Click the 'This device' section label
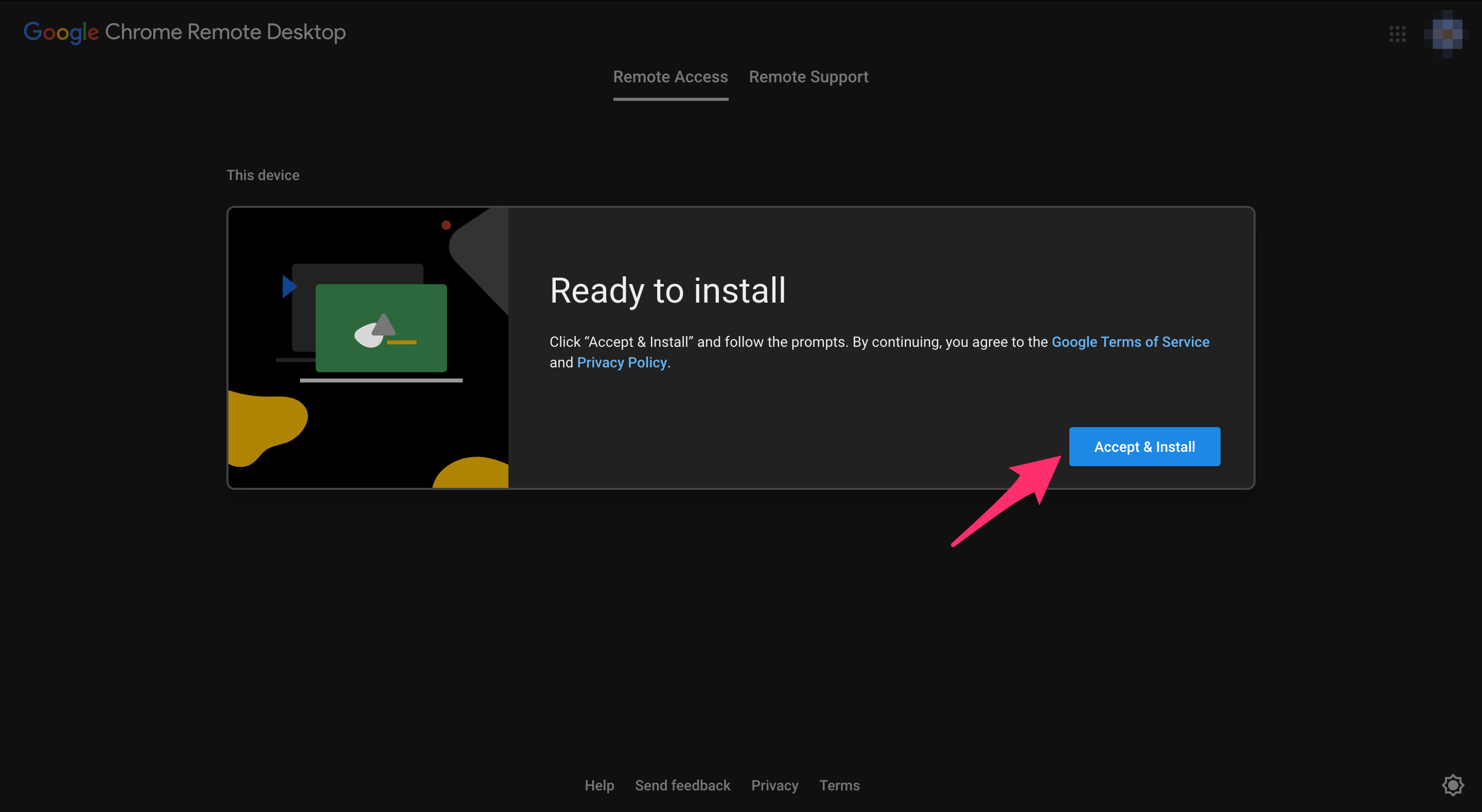 (x=263, y=175)
